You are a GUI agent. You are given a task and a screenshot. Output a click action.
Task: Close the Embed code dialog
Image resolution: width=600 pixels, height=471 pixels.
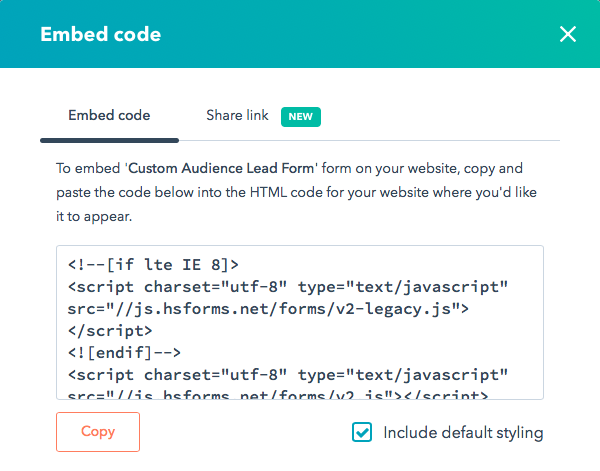tap(568, 35)
